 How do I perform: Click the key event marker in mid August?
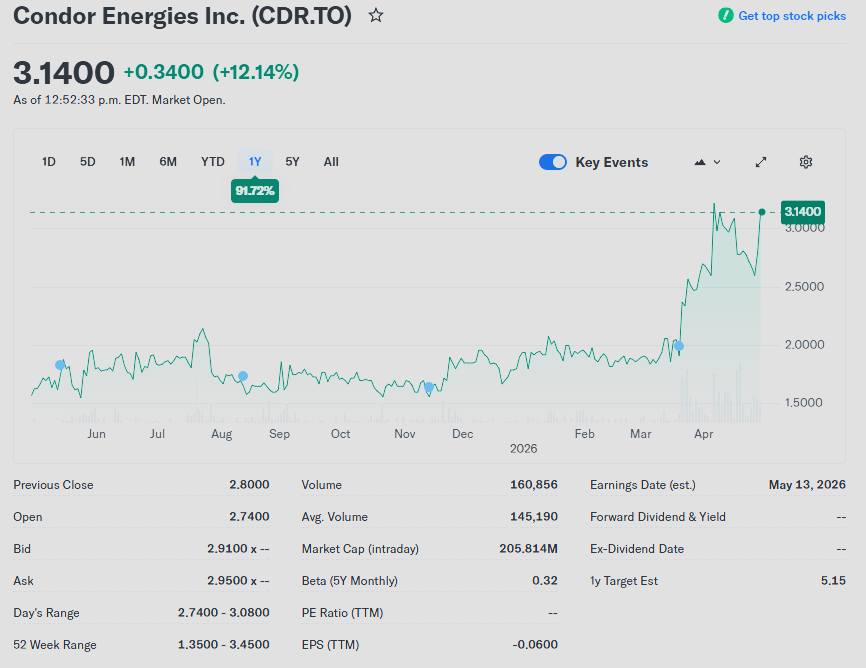coord(242,376)
